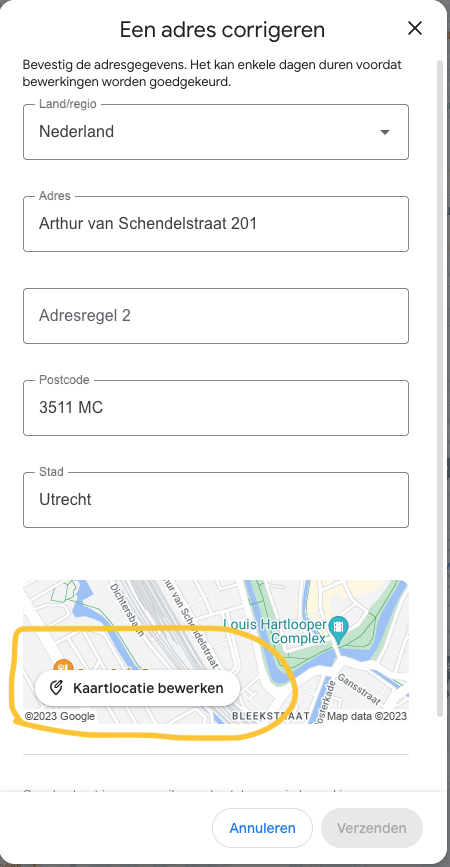Click into the Adresregel 2 field
Image resolution: width=450 pixels, height=867 pixels.
(x=216, y=316)
